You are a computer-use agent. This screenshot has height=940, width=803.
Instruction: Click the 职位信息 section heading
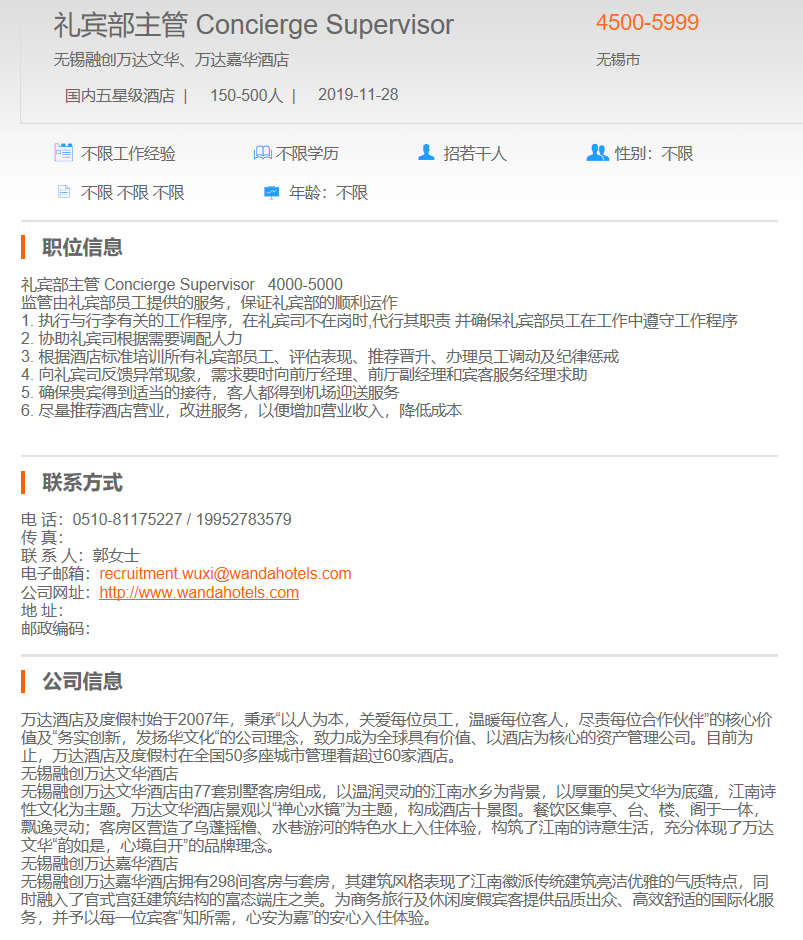click(x=82, y=247)
